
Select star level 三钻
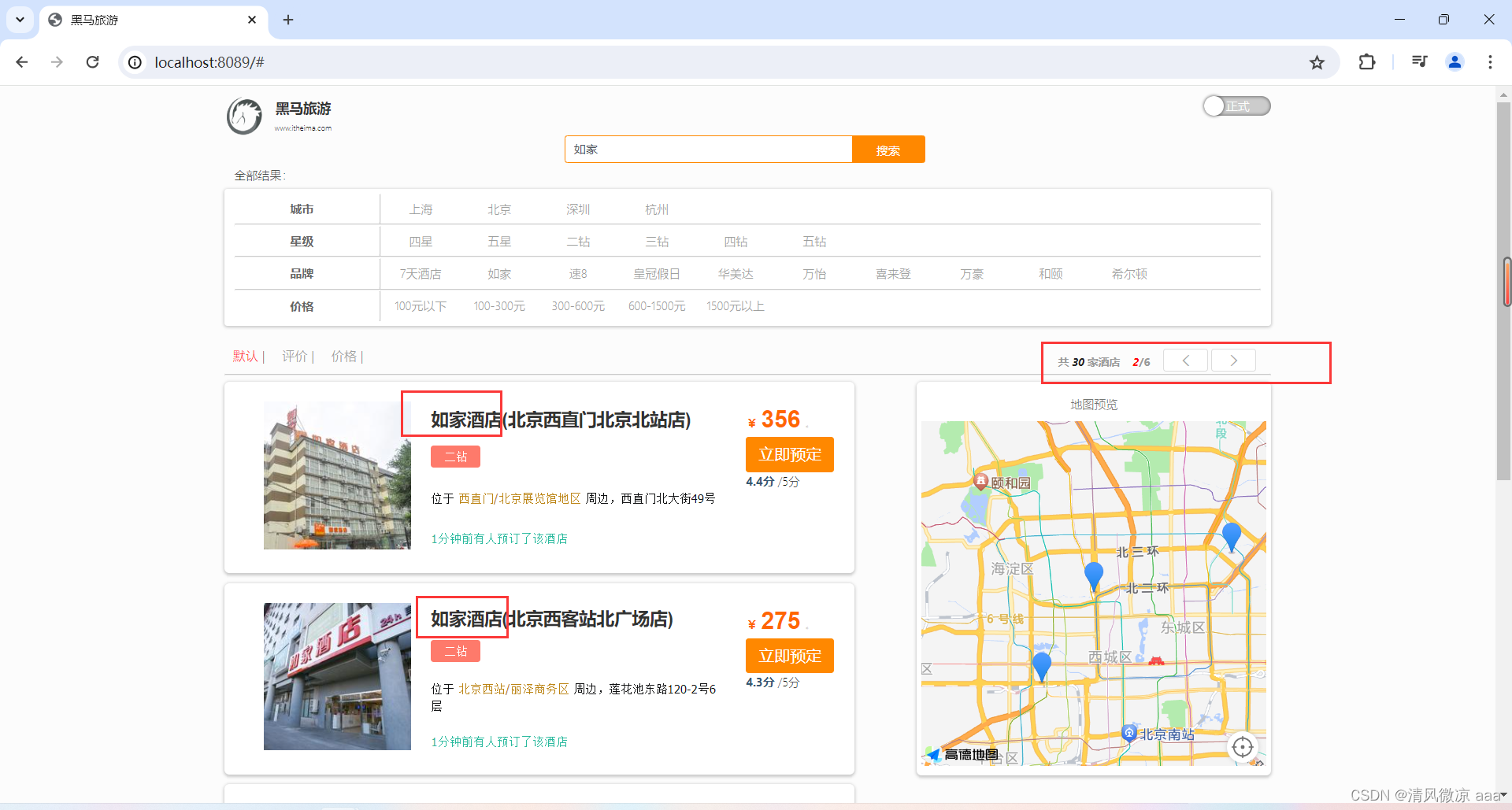pos(657,242)
